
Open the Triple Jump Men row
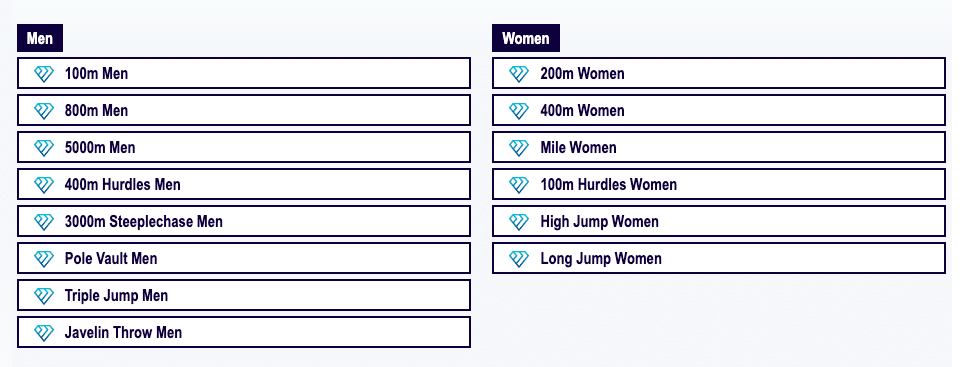[244, 295]
